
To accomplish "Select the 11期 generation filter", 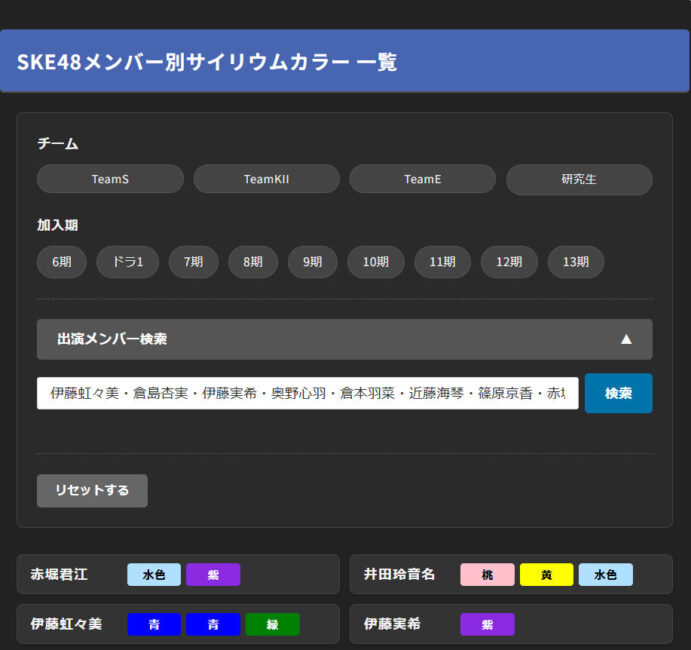I will pos(442,262).
